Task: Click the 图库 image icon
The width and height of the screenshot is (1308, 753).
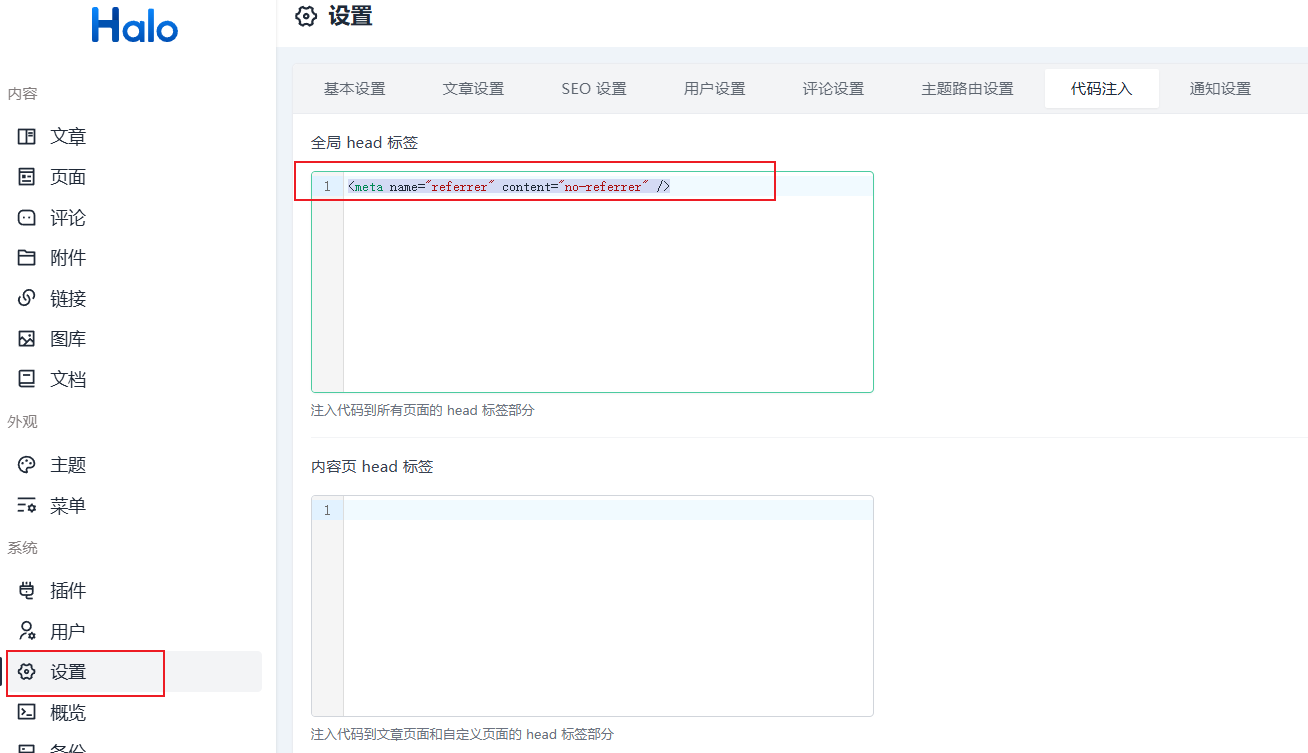Action: coord(27,339)
